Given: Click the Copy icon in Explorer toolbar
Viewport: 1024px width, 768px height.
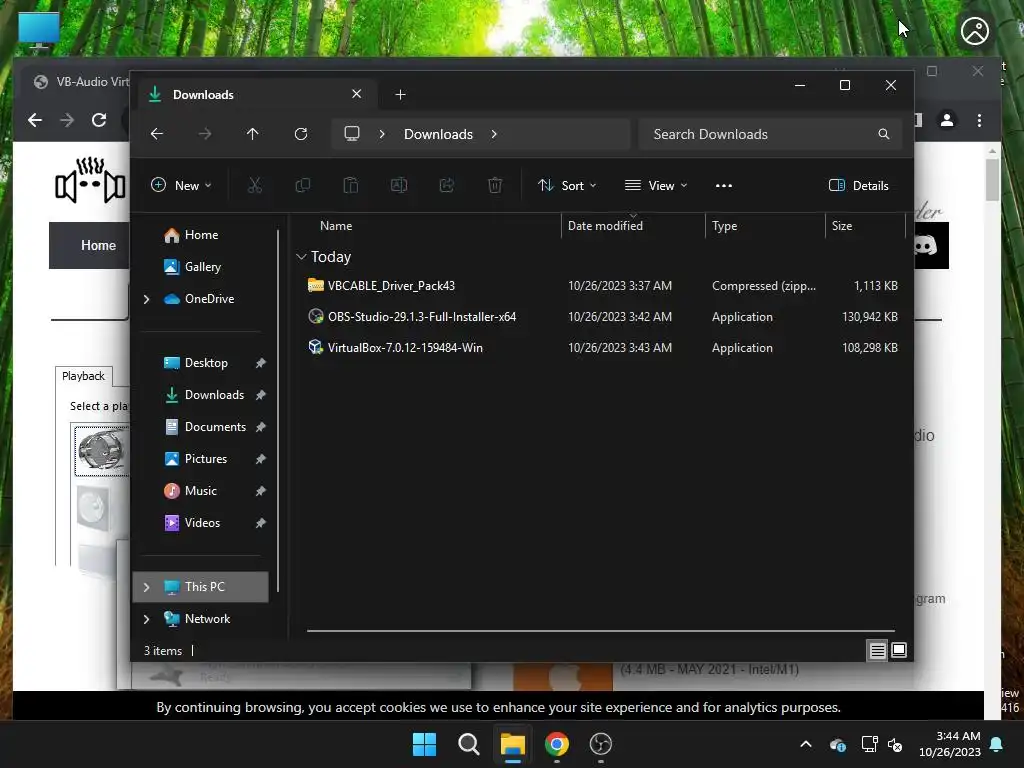Looking at the screenshot, I should pyautogui.click(x=302, y=185).
